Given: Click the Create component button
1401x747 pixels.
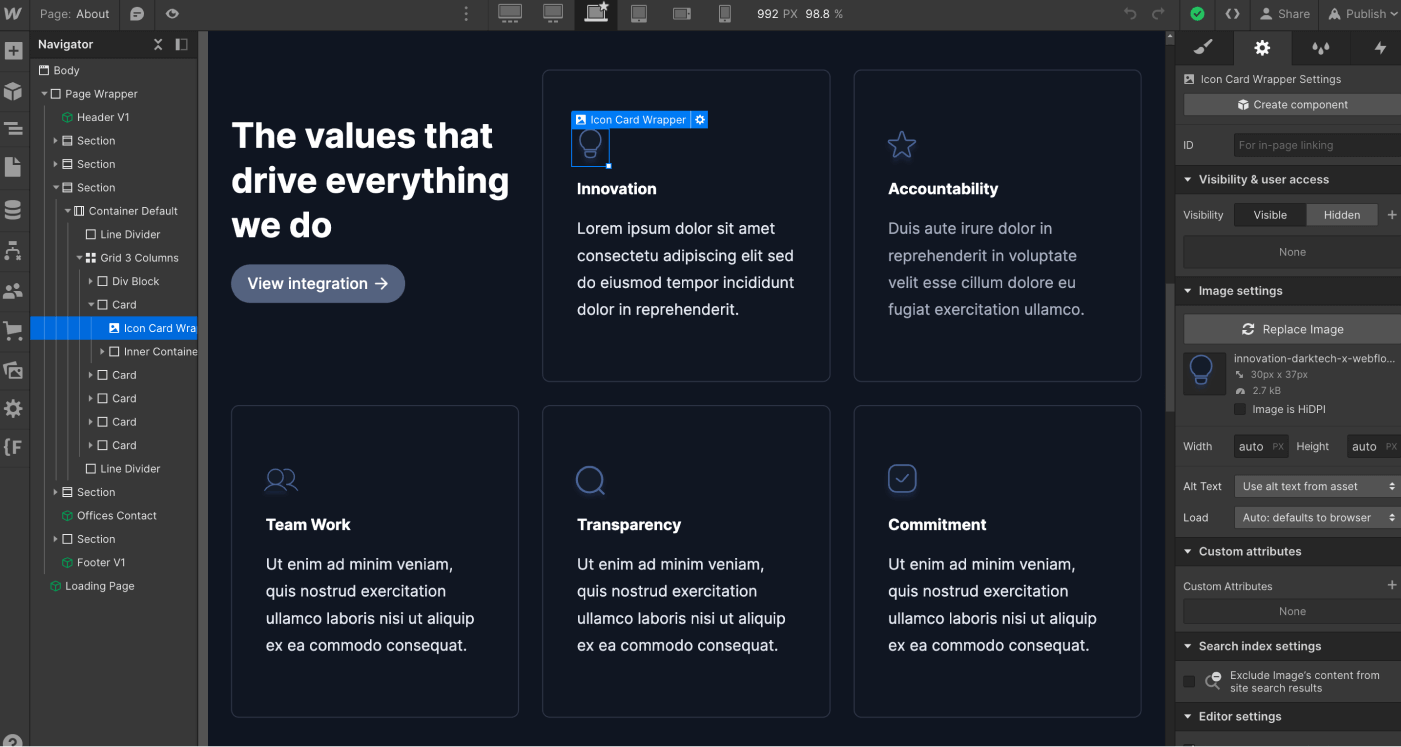Looking at the screenshot, I should coord(1291,104).
